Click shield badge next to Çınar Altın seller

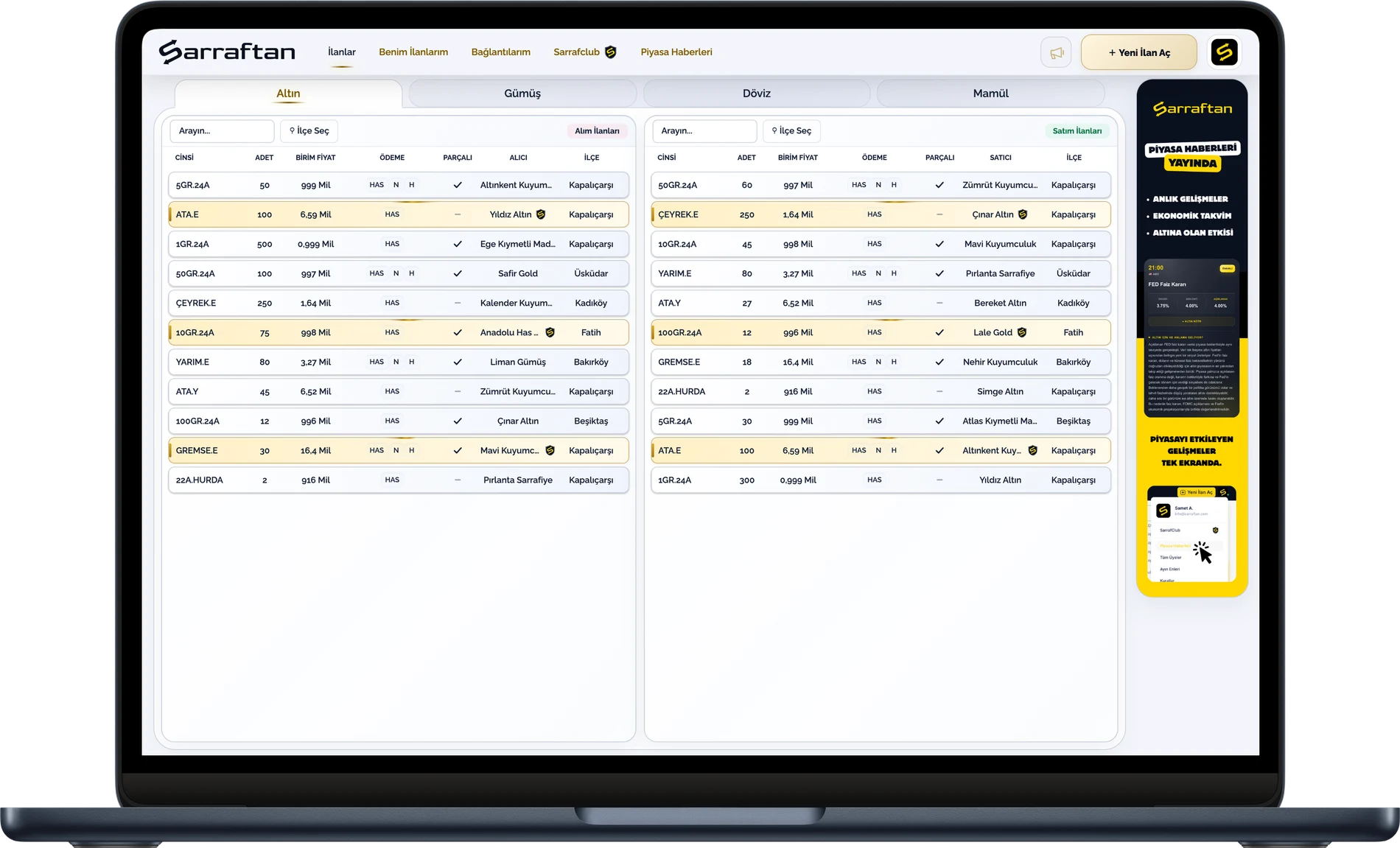pyautogui.click(x=1023, y=214)
